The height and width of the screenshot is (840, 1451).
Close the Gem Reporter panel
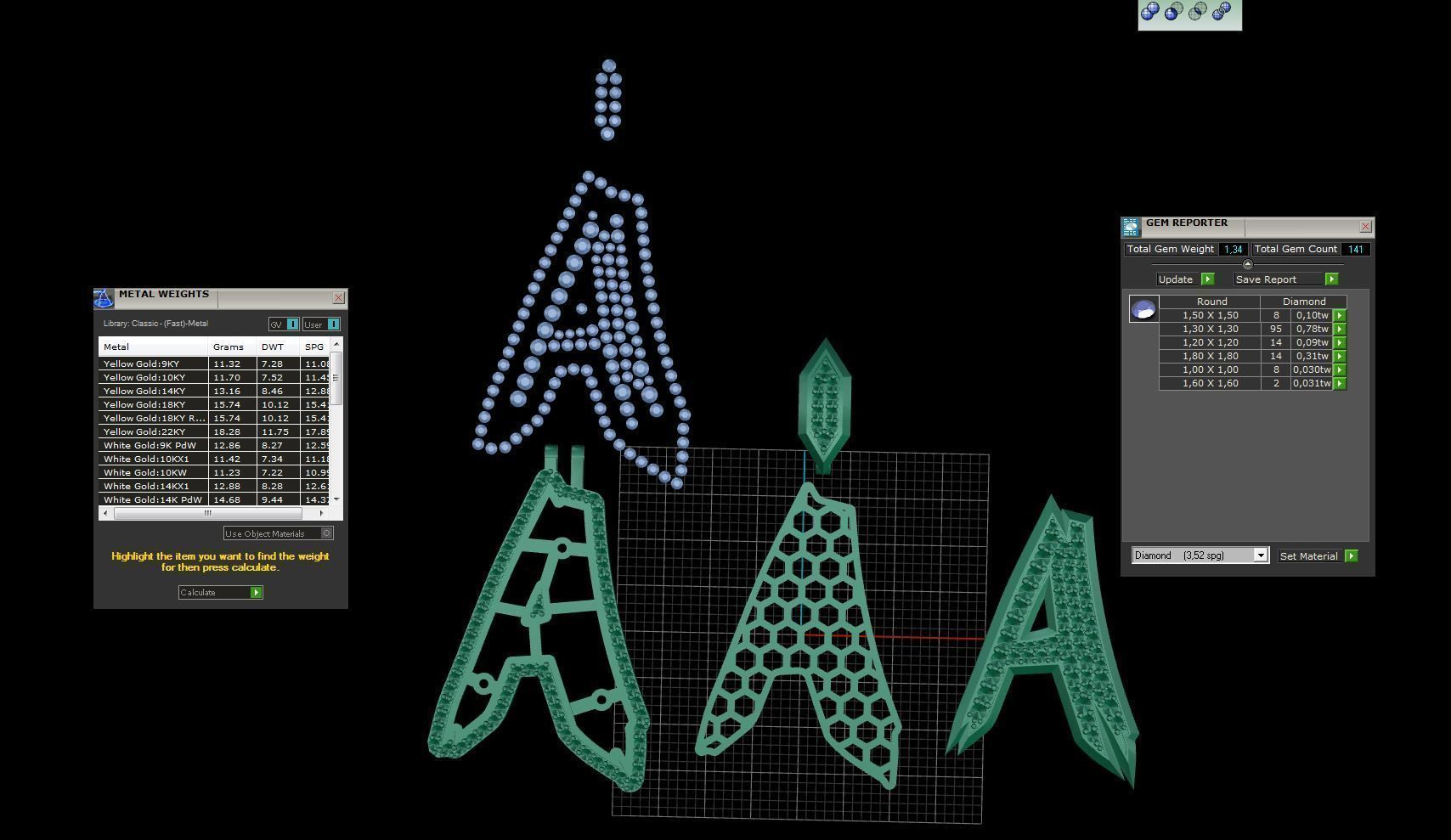pyautogui.click(x=1366, y=227)
